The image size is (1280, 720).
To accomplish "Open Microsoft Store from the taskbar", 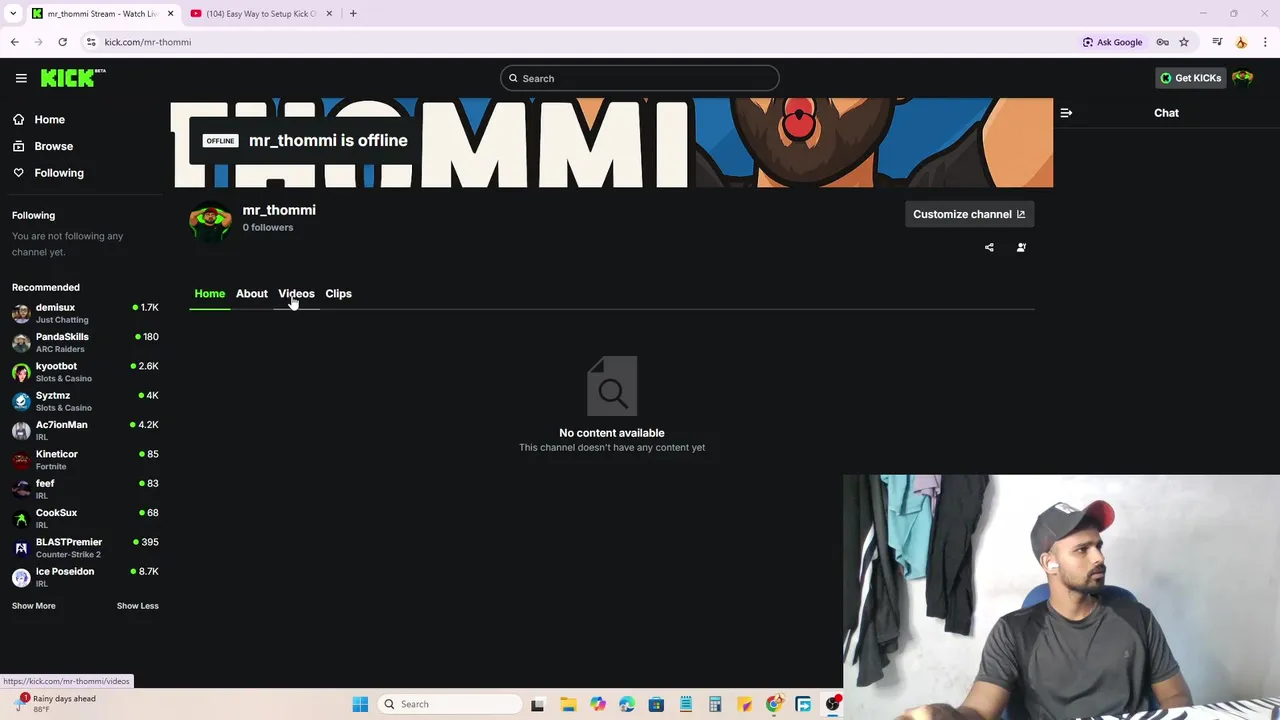I will click(x=656, y=704).
